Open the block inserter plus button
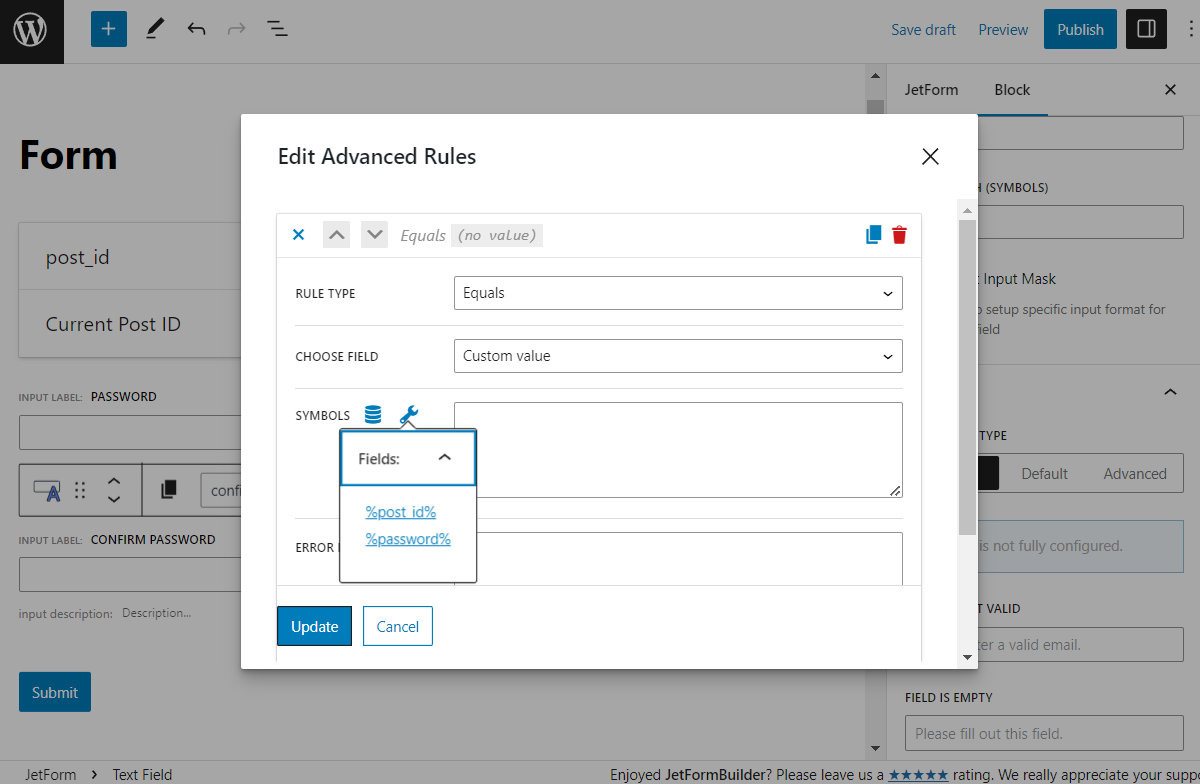 [109, 29]
